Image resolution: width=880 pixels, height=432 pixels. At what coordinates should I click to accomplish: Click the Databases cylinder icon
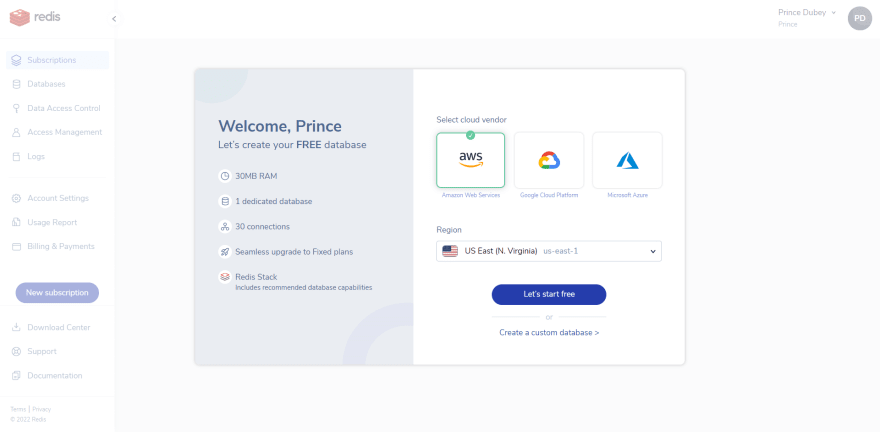tap(16, 84)
